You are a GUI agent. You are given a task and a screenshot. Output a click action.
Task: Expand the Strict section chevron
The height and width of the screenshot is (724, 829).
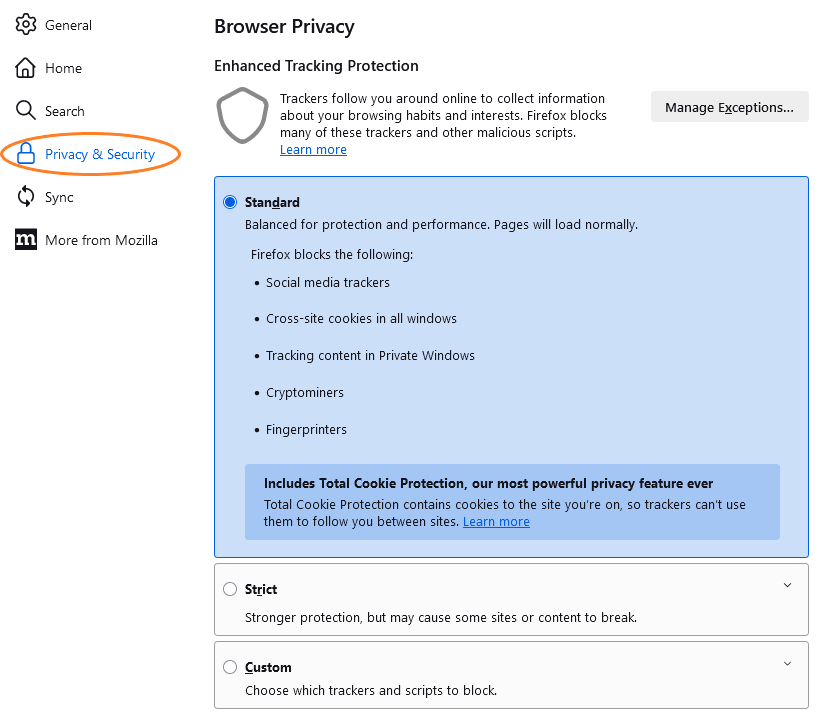pos(787,585)
